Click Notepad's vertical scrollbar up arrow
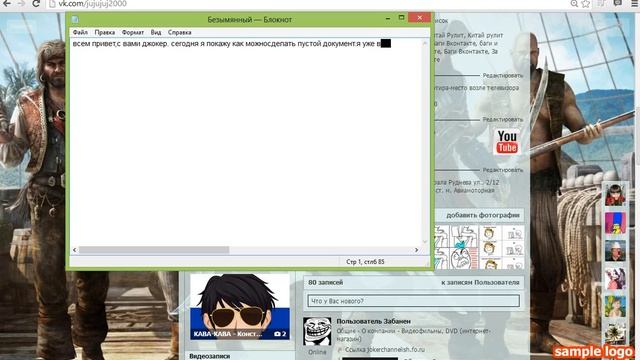Viewport: 640px width, 360px height. [425, 42]
